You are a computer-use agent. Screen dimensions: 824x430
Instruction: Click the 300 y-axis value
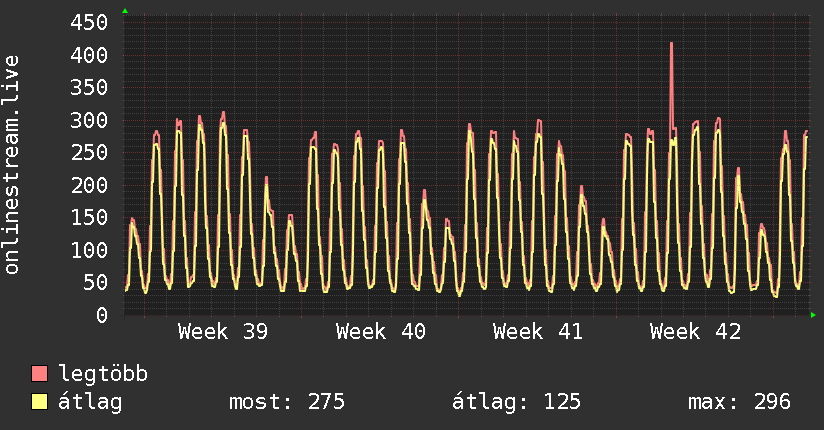(89, 120)
